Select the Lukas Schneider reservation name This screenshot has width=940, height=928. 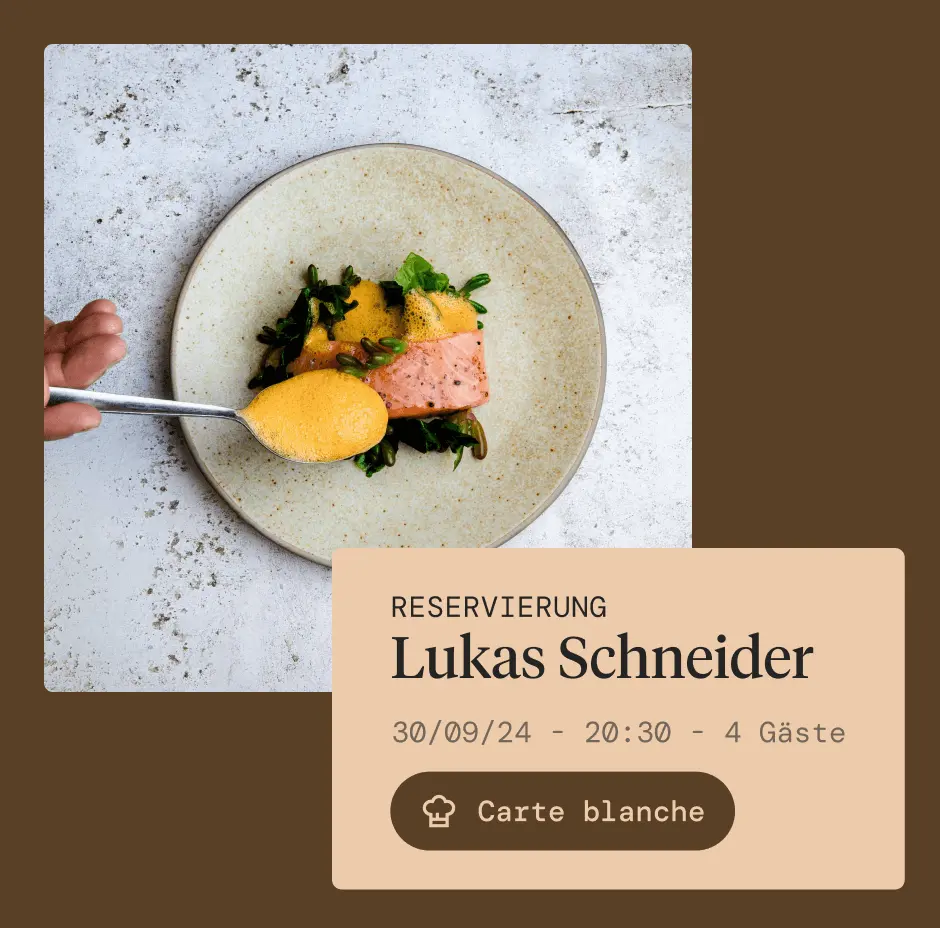[x=602, y=658]
